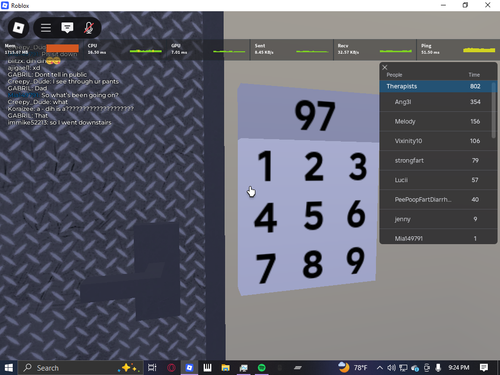Open the network tray icon
The width and height of the screenshot is (500, 375).
click(x=403, y=368)
